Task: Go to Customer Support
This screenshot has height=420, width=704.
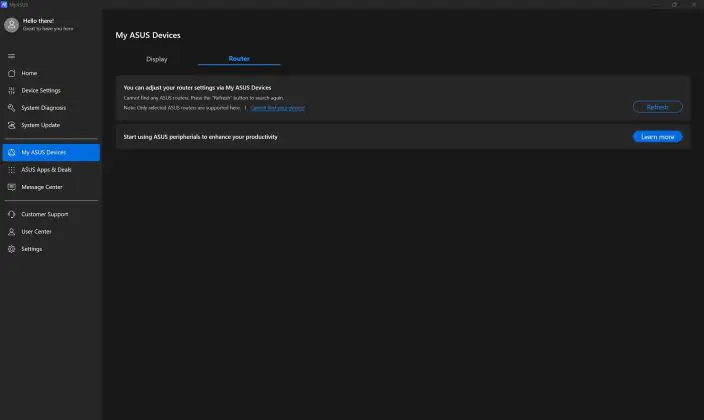Action: coord(51,215)
